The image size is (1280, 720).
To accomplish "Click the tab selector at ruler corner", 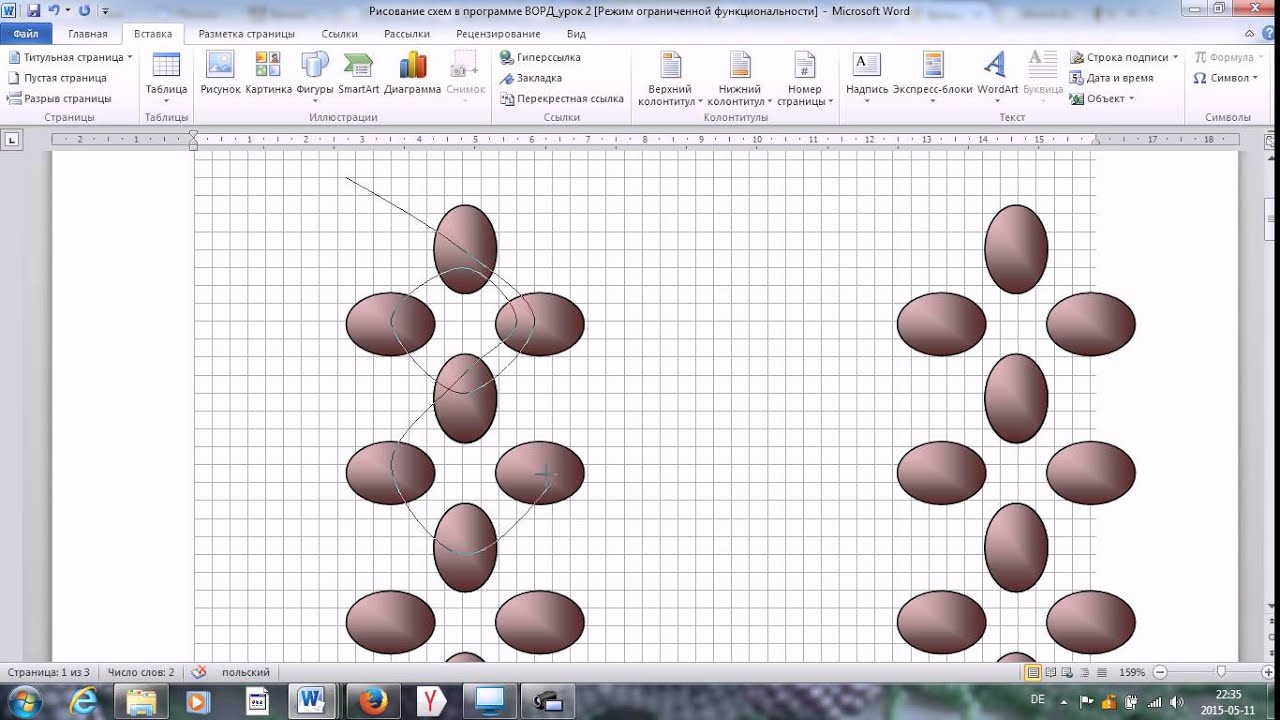I will coord(12,140).
